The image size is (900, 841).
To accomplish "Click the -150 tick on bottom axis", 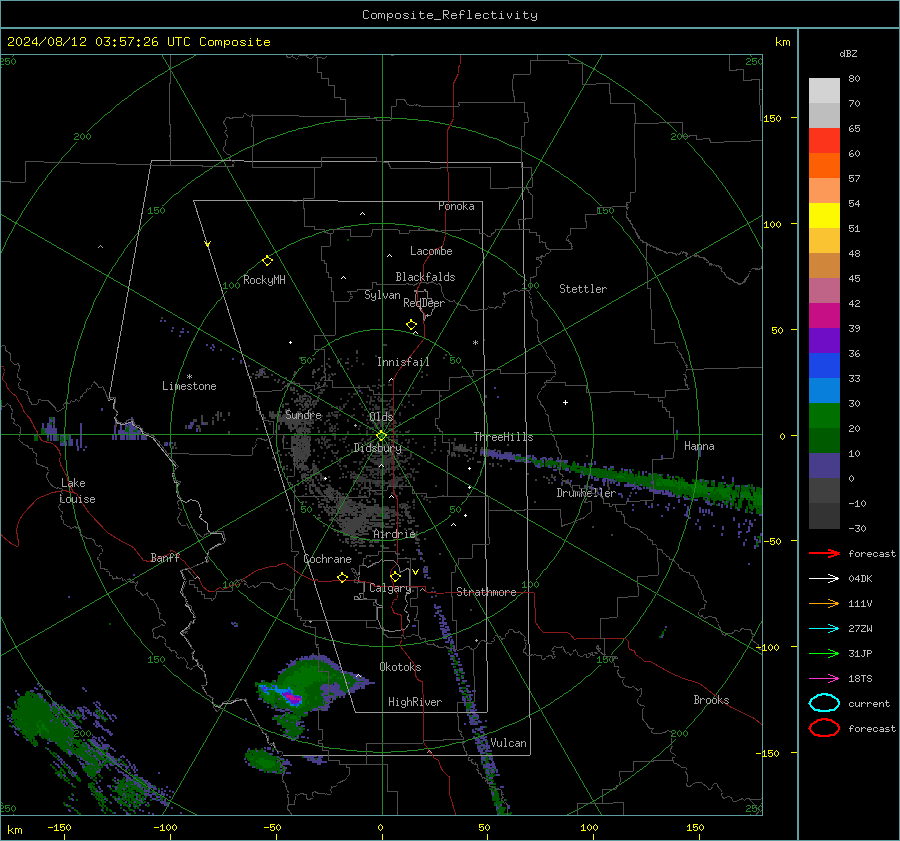I will coord(59,827).
